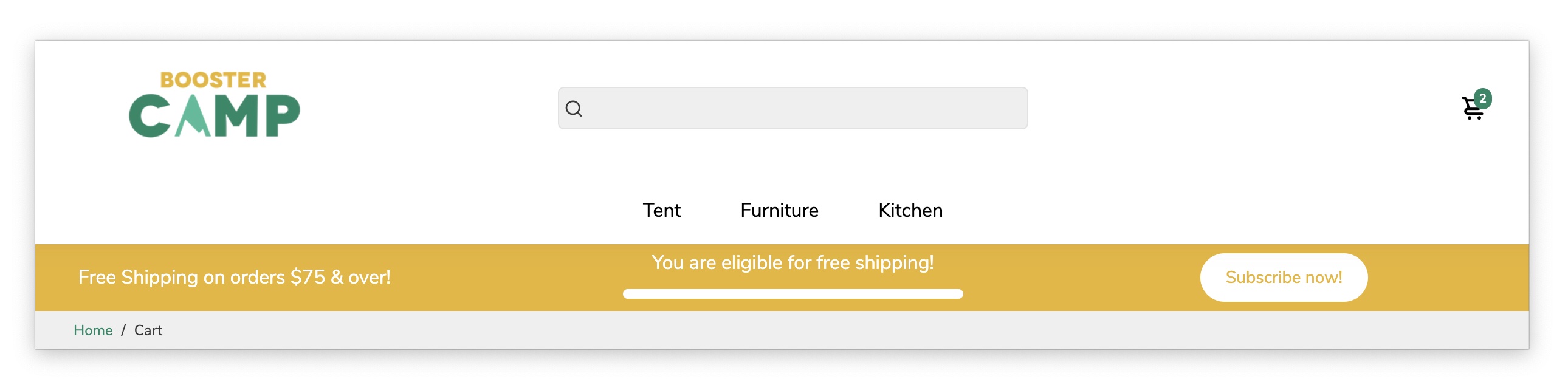This screenshot has width=1568, height=385.
Task: Click the 'You are eligible for free shipping!' message
Action: point(793,263)
